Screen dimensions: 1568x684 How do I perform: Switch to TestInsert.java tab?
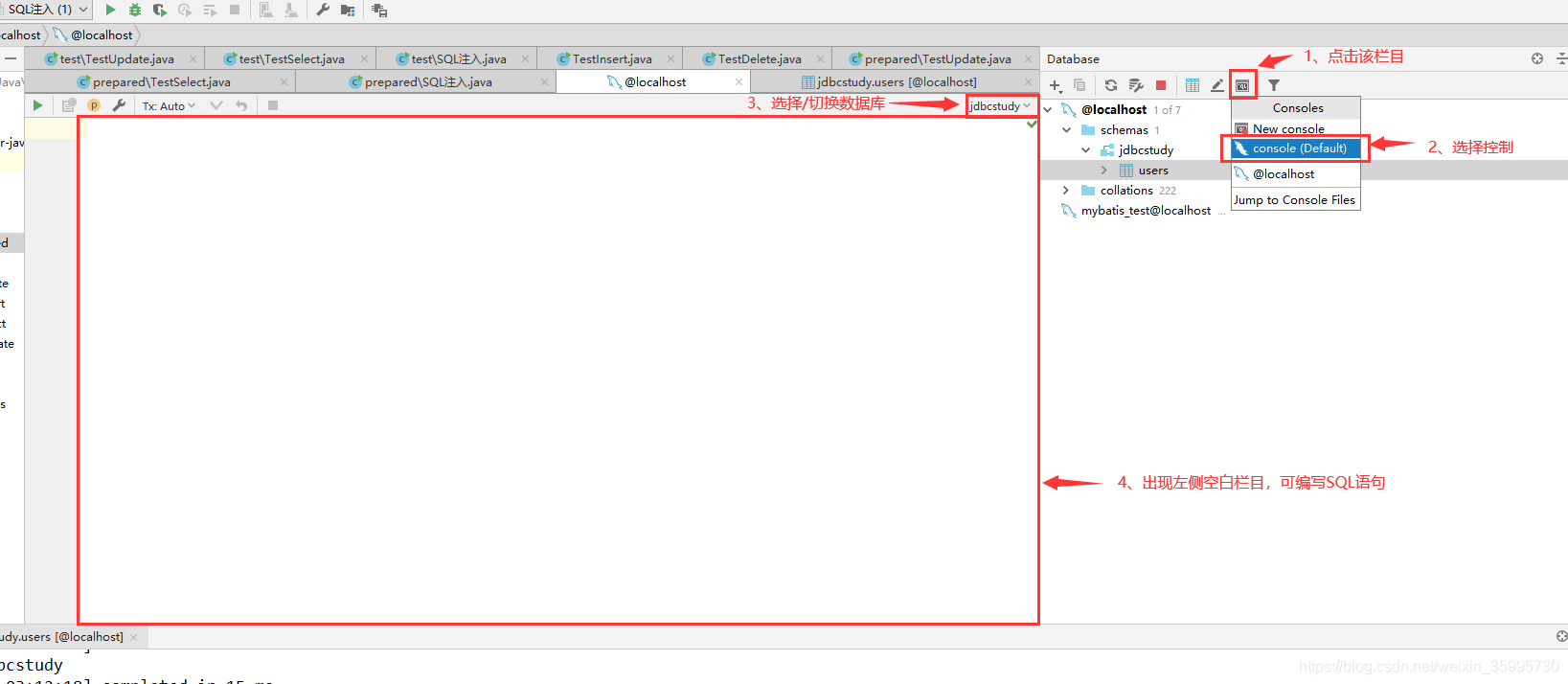[612, 58]
